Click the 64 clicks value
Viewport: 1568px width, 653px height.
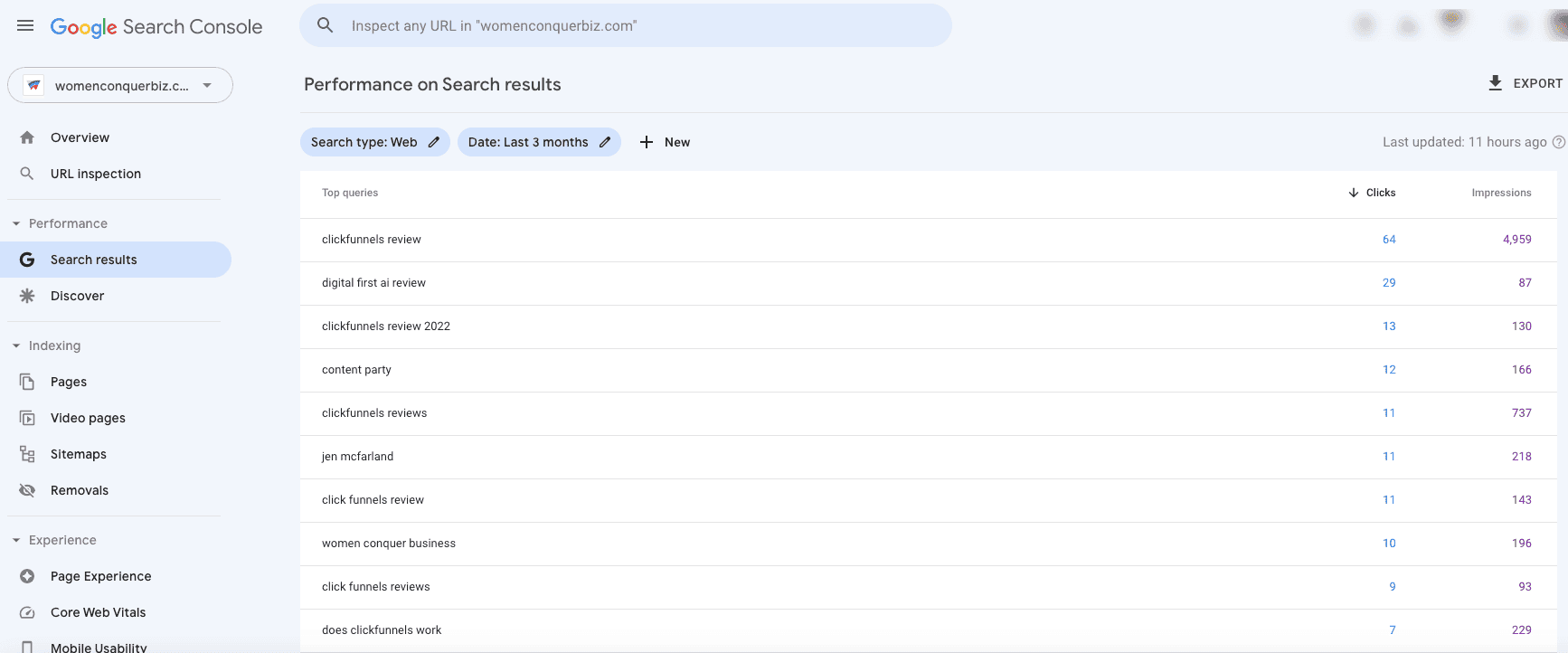(x=1389, y=240)
